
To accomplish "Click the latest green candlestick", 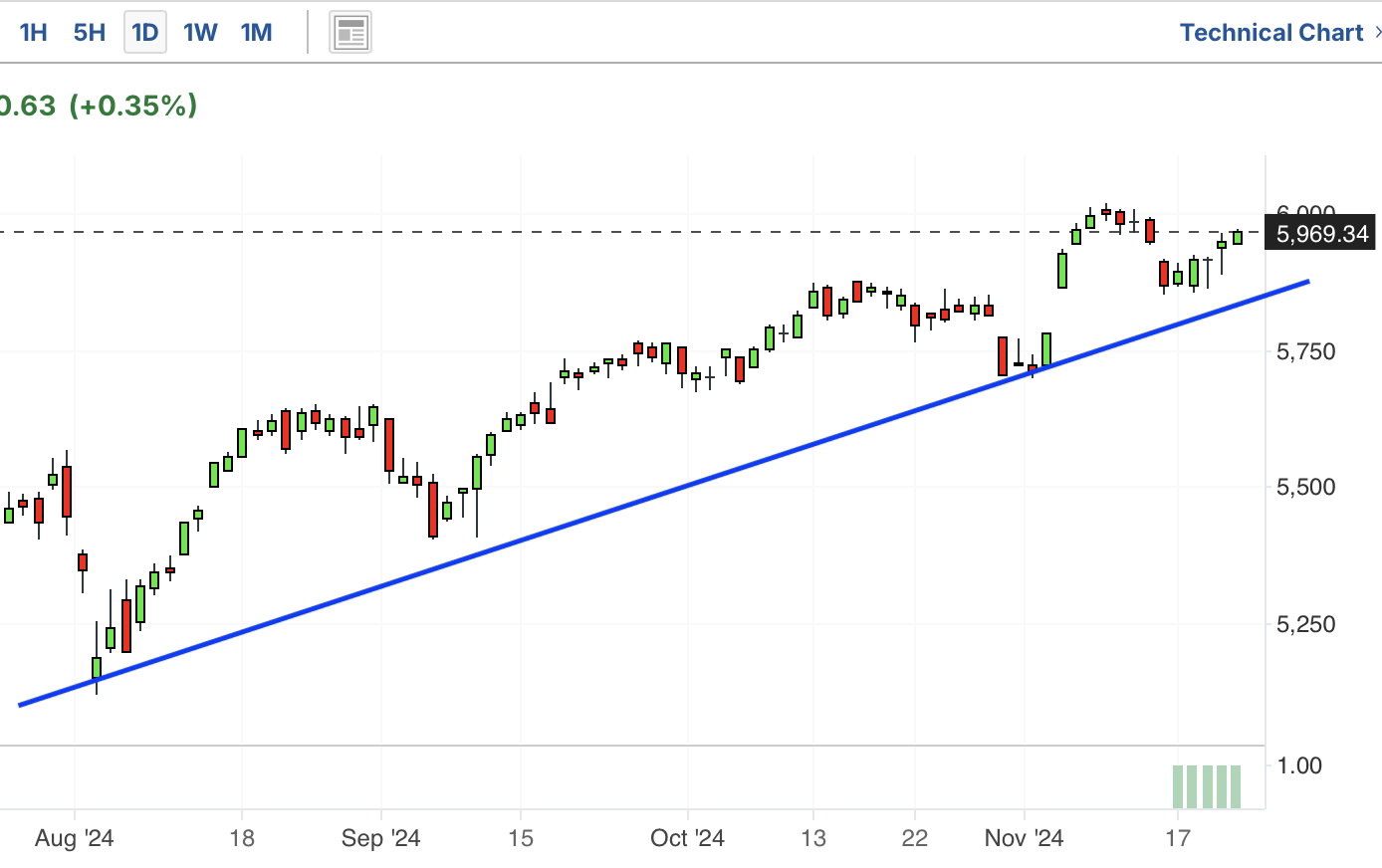I will [x=1238, y=237].
